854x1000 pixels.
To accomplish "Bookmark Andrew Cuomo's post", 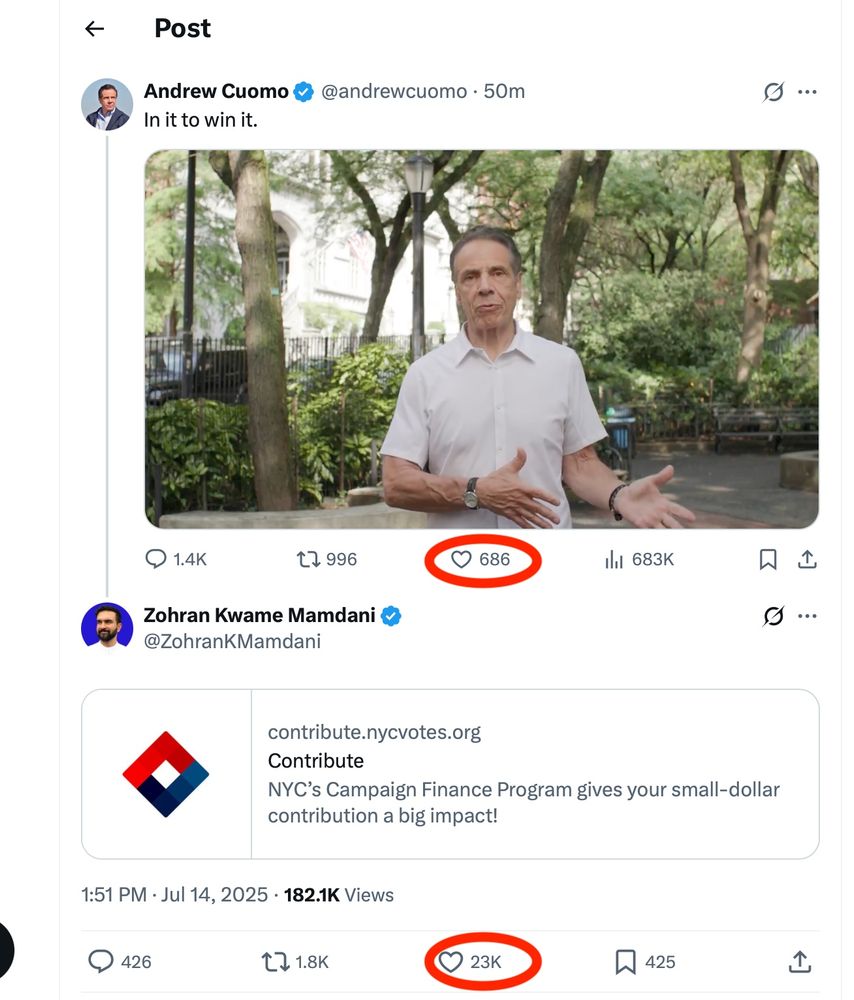I will [x=768, y=559].
